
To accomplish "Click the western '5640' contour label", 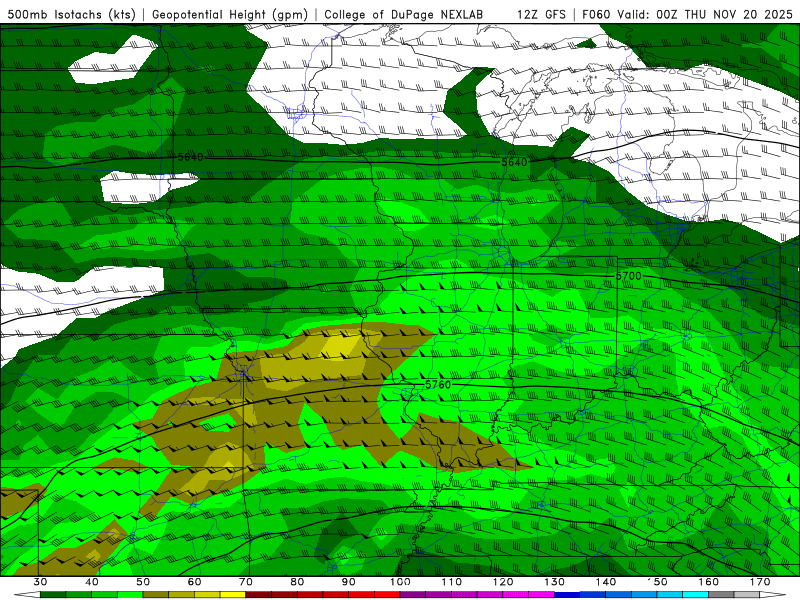I will pyautogui.click(x=190, y=157).
